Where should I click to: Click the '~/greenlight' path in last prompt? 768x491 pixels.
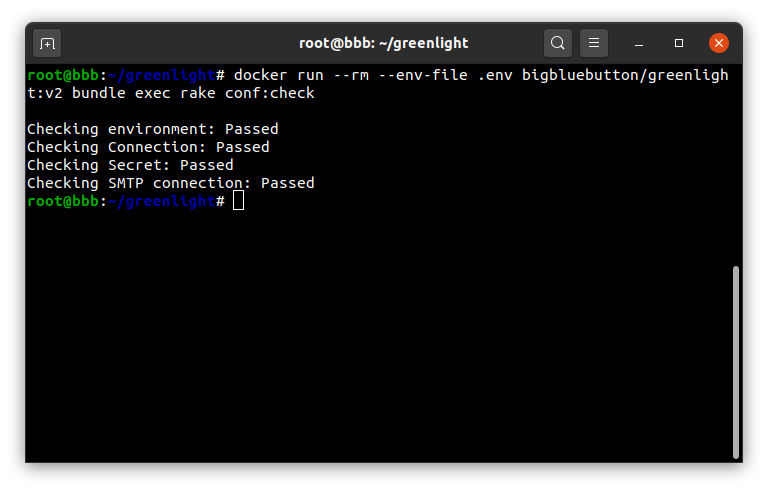(162, 201)
